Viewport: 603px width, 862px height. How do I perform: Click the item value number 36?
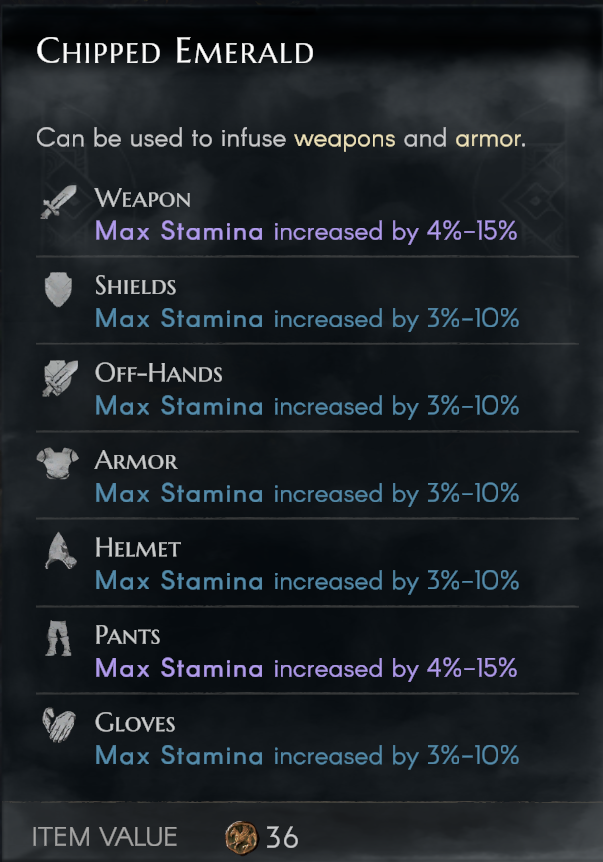282,836
